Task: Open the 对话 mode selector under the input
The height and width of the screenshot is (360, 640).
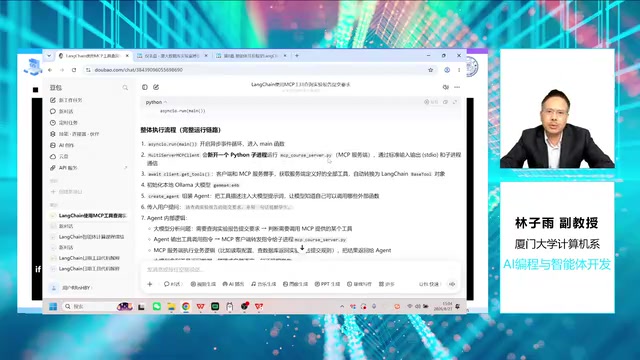Action: pos(173,284)
